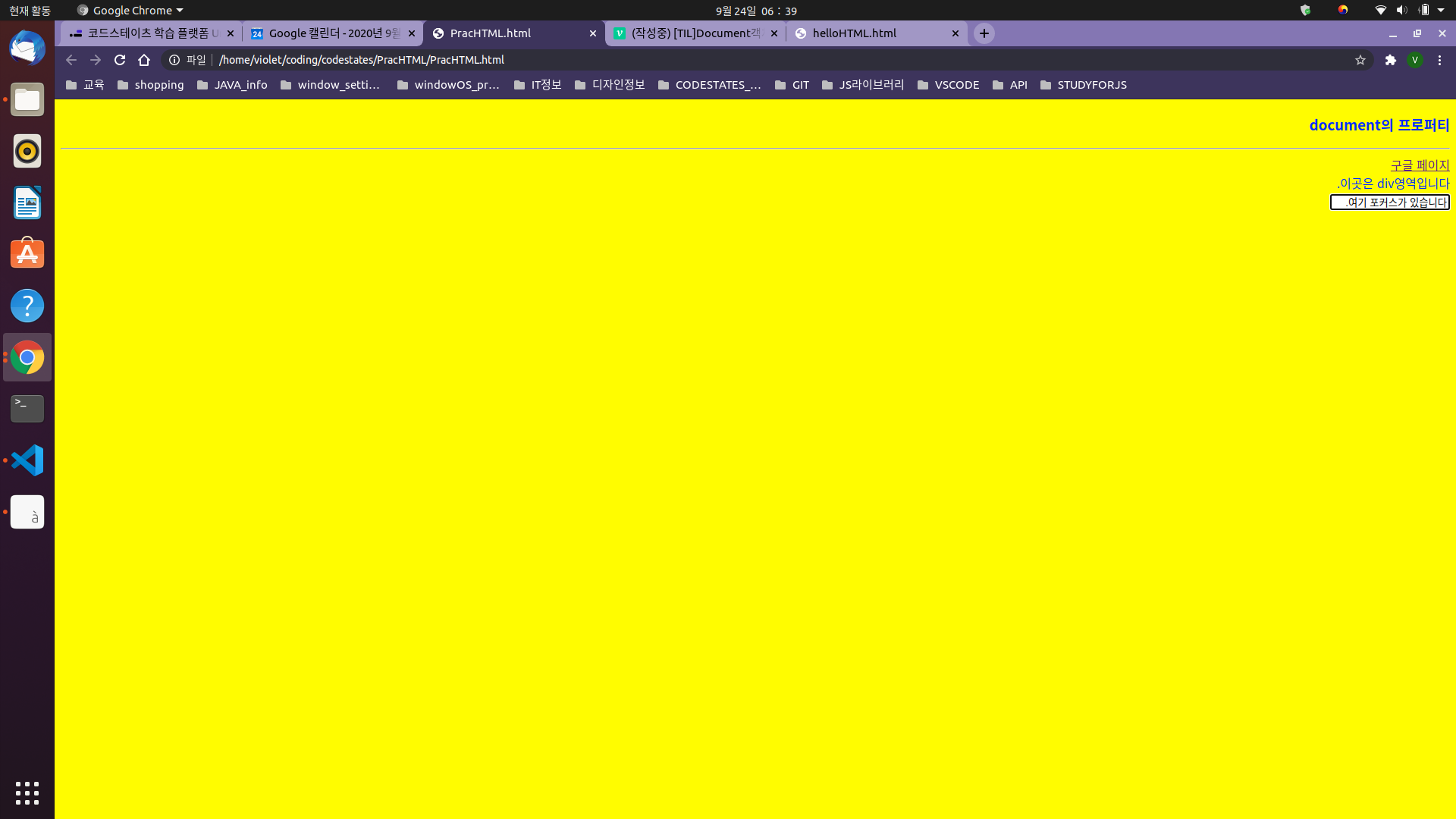View site information icon in address bar
The height and width of the screenshot is (819, 1456).
(x=174, y=60)
